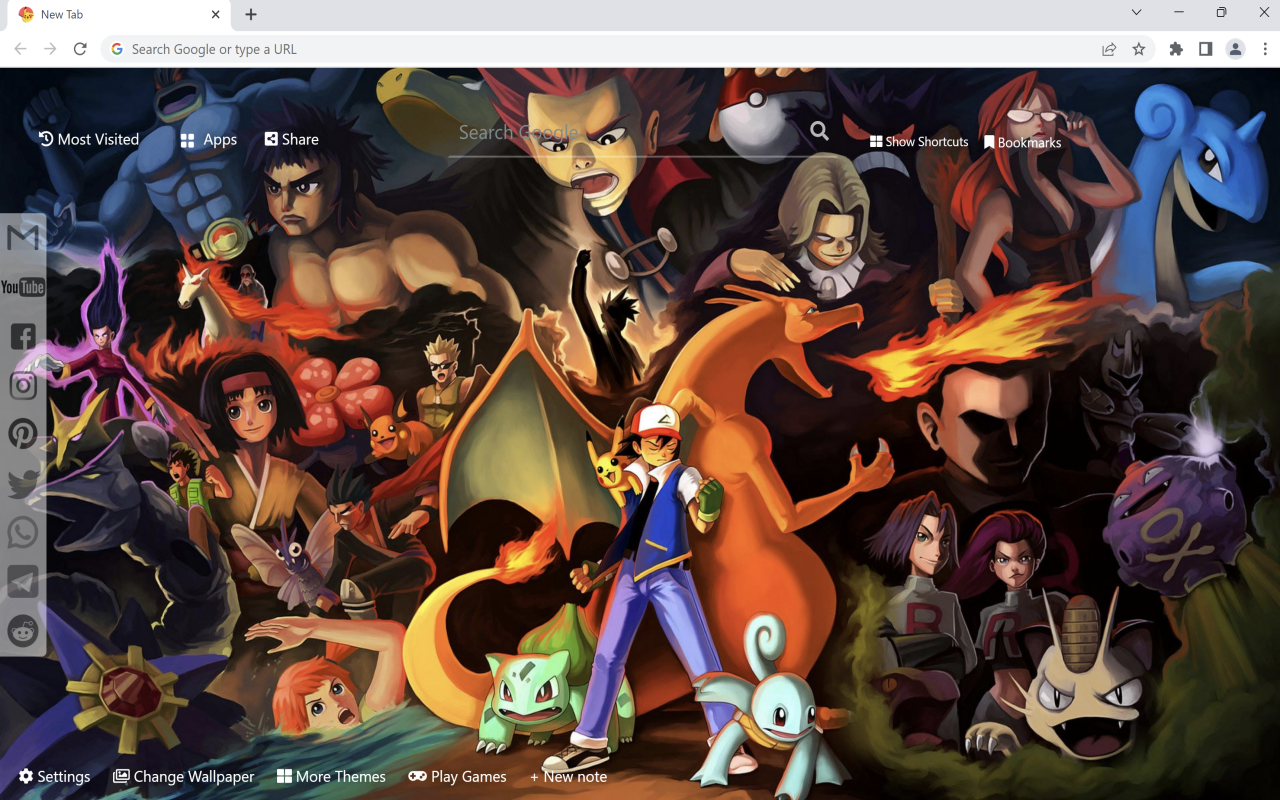The height and width of the screenshot is (800, 1280).
Task: Select the New Tab tab
Action: tap(120, 15)
